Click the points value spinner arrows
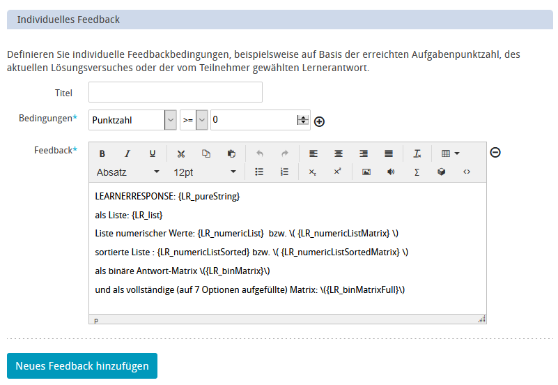Screen dimensions: 558x385 (x=302, y=120)
